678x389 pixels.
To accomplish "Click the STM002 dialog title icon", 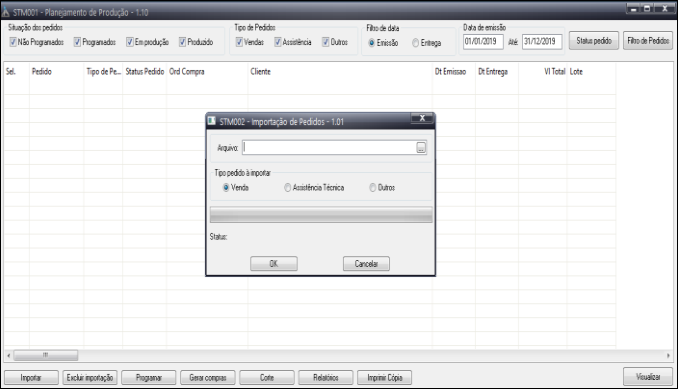I will tap(211, 121).
